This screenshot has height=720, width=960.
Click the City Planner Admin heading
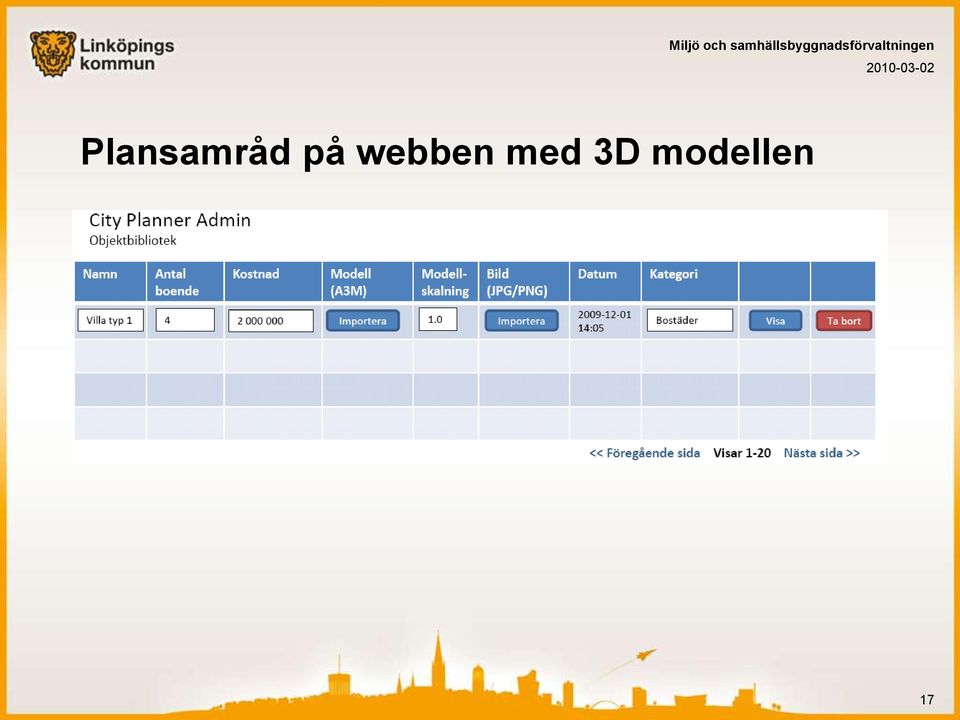[170, 220]
